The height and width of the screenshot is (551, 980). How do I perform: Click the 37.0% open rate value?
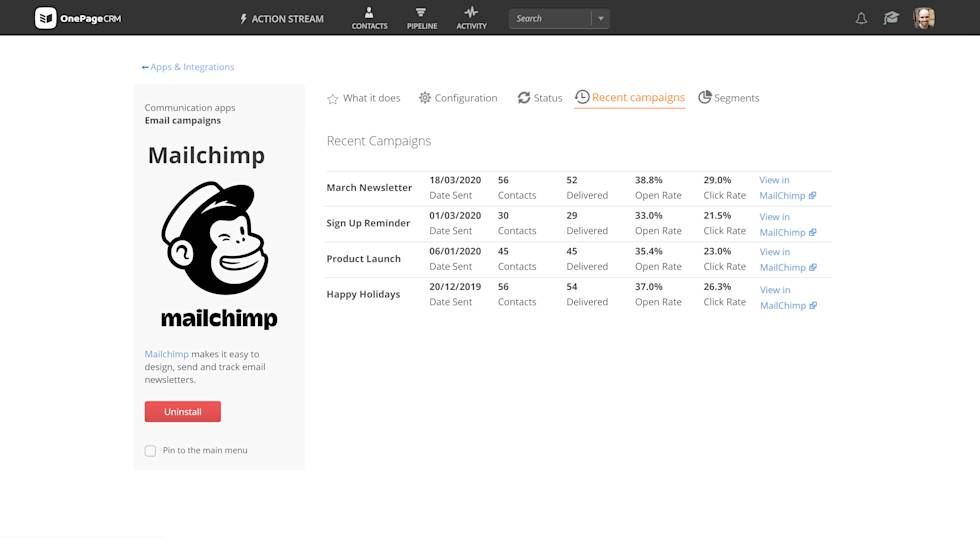tap(649, 287)
